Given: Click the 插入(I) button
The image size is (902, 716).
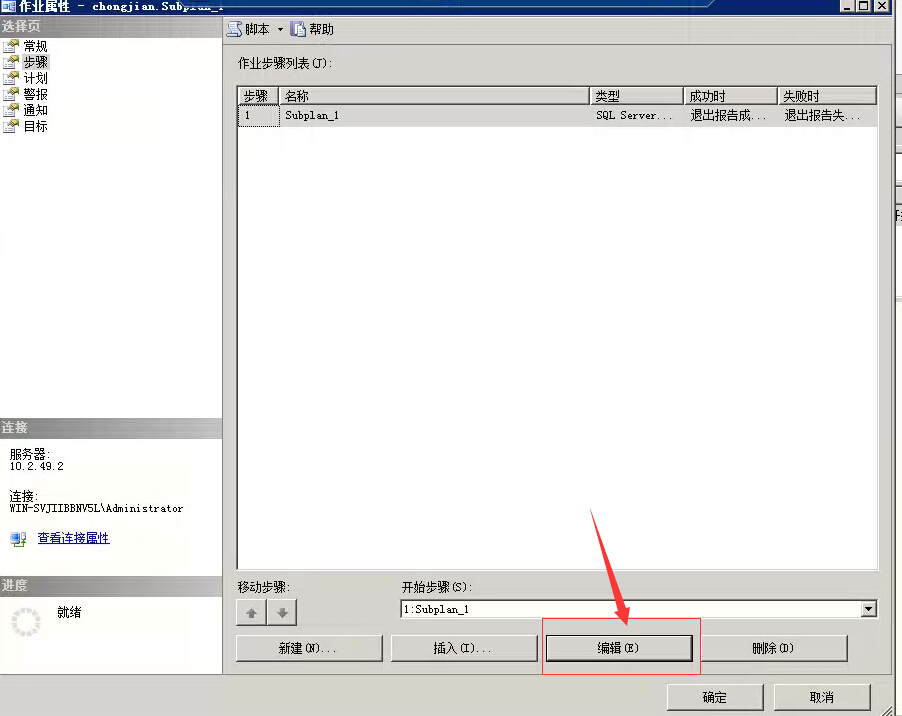Looking at the screenshot, I should 464,648.
